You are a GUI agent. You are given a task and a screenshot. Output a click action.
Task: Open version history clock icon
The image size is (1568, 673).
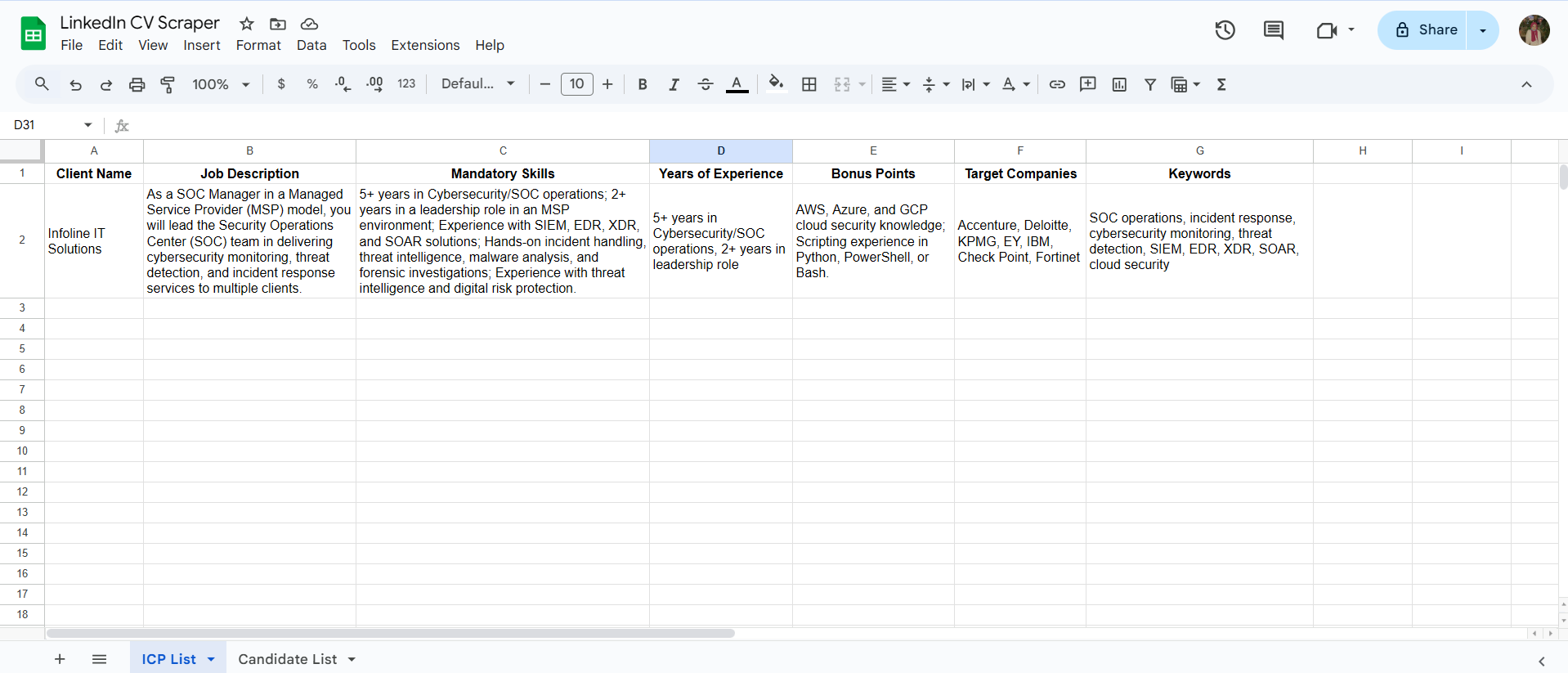(1225, 30)
